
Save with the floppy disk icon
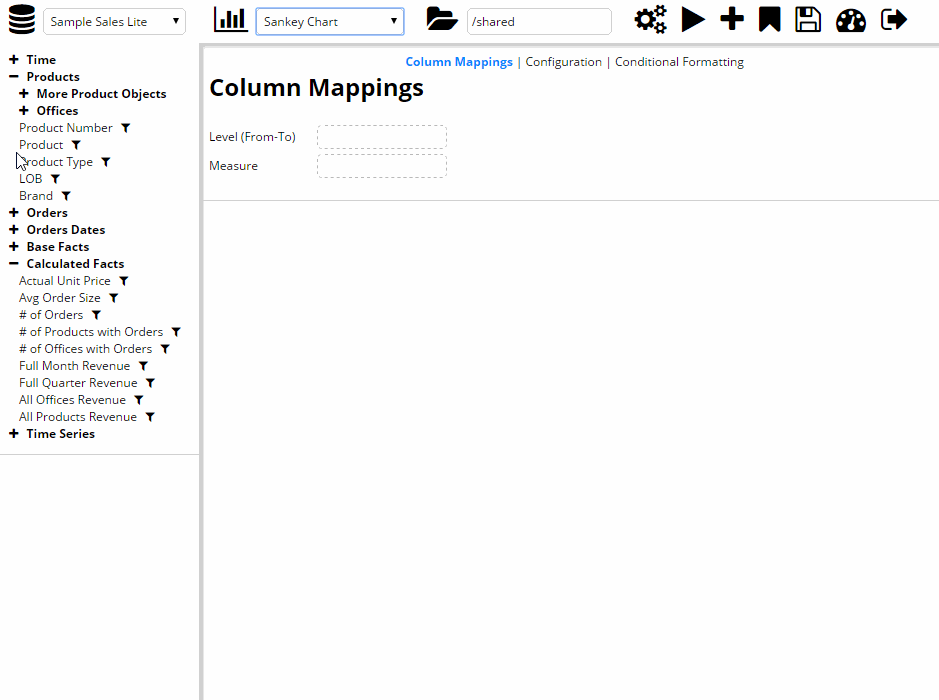pos(808,20)
